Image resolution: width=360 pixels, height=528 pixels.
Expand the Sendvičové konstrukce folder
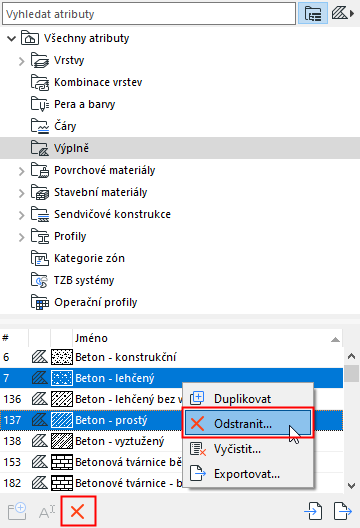coord(22,215)
